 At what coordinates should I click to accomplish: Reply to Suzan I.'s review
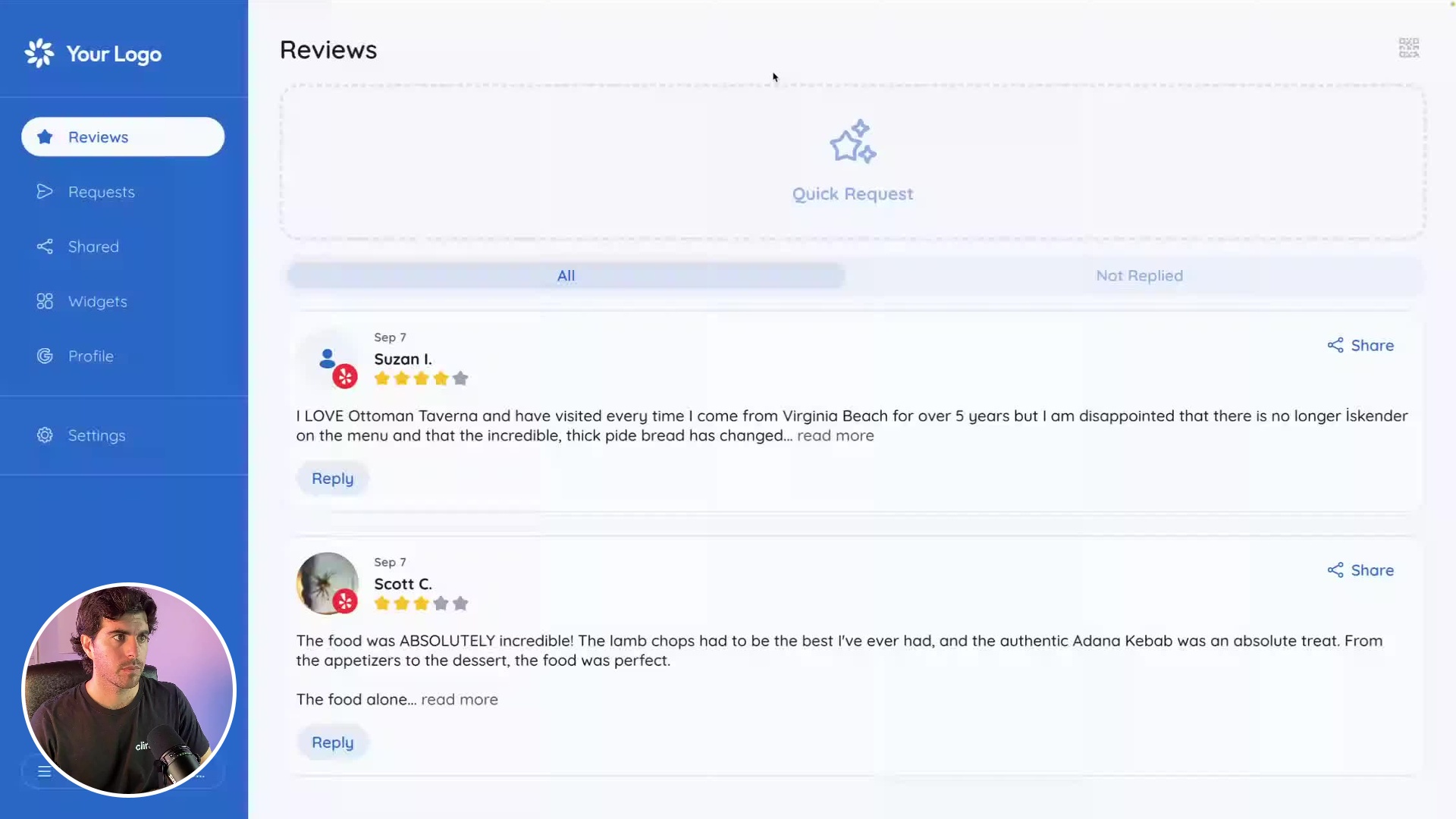[x=332, y=479]
